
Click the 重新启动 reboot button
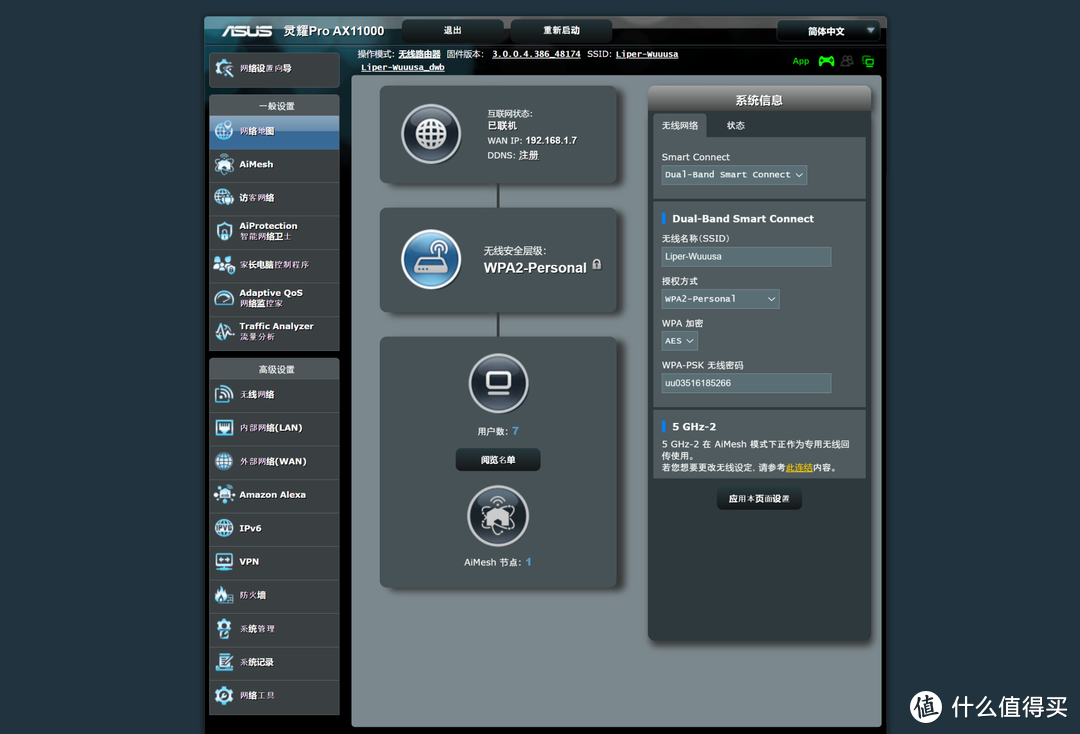point(561,30)
